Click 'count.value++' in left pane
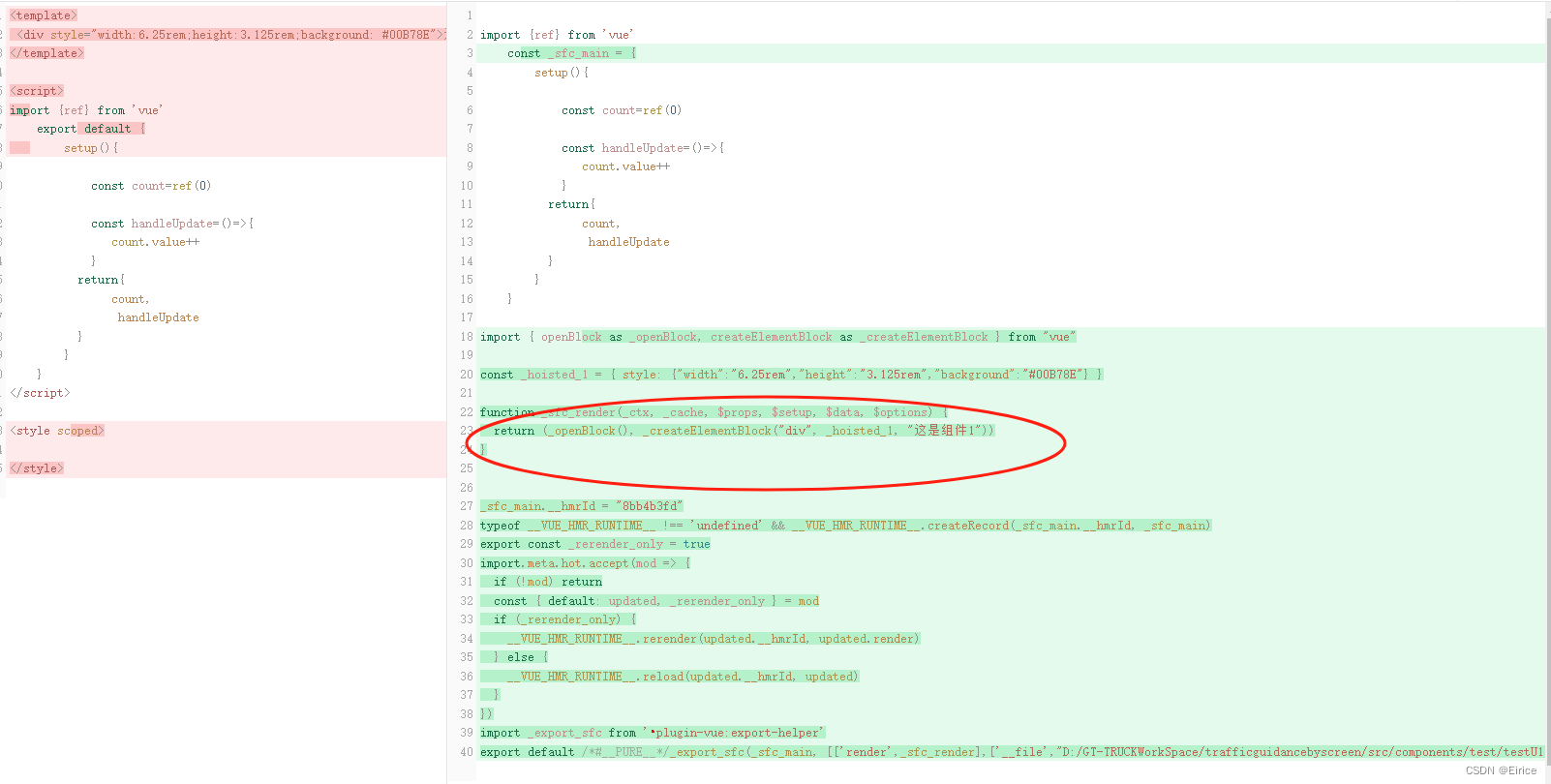Screen dimensions: 1551x784 tap(155, 242)
